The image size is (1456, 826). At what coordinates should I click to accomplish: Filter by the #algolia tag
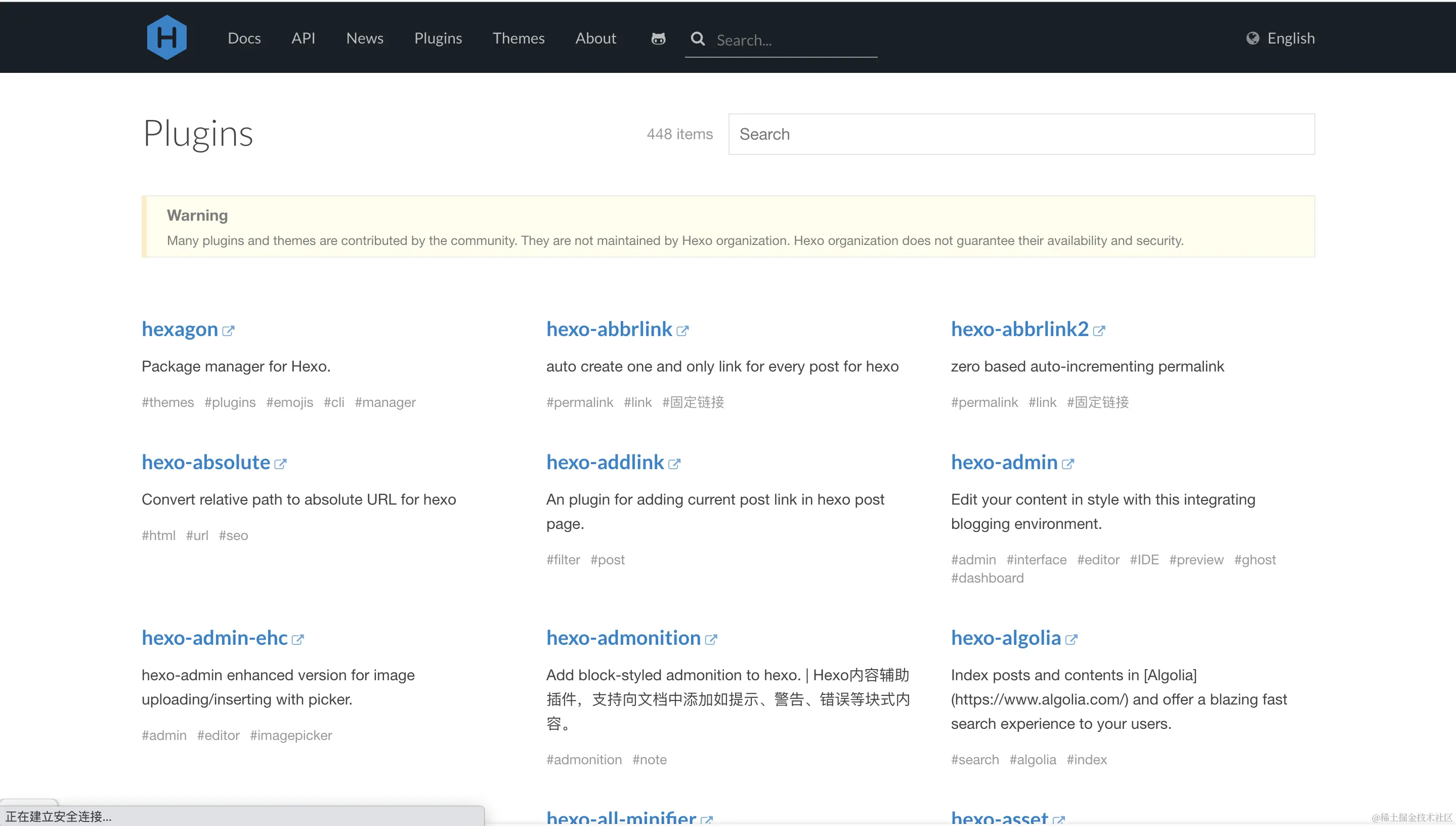[x=1033, y=760]
